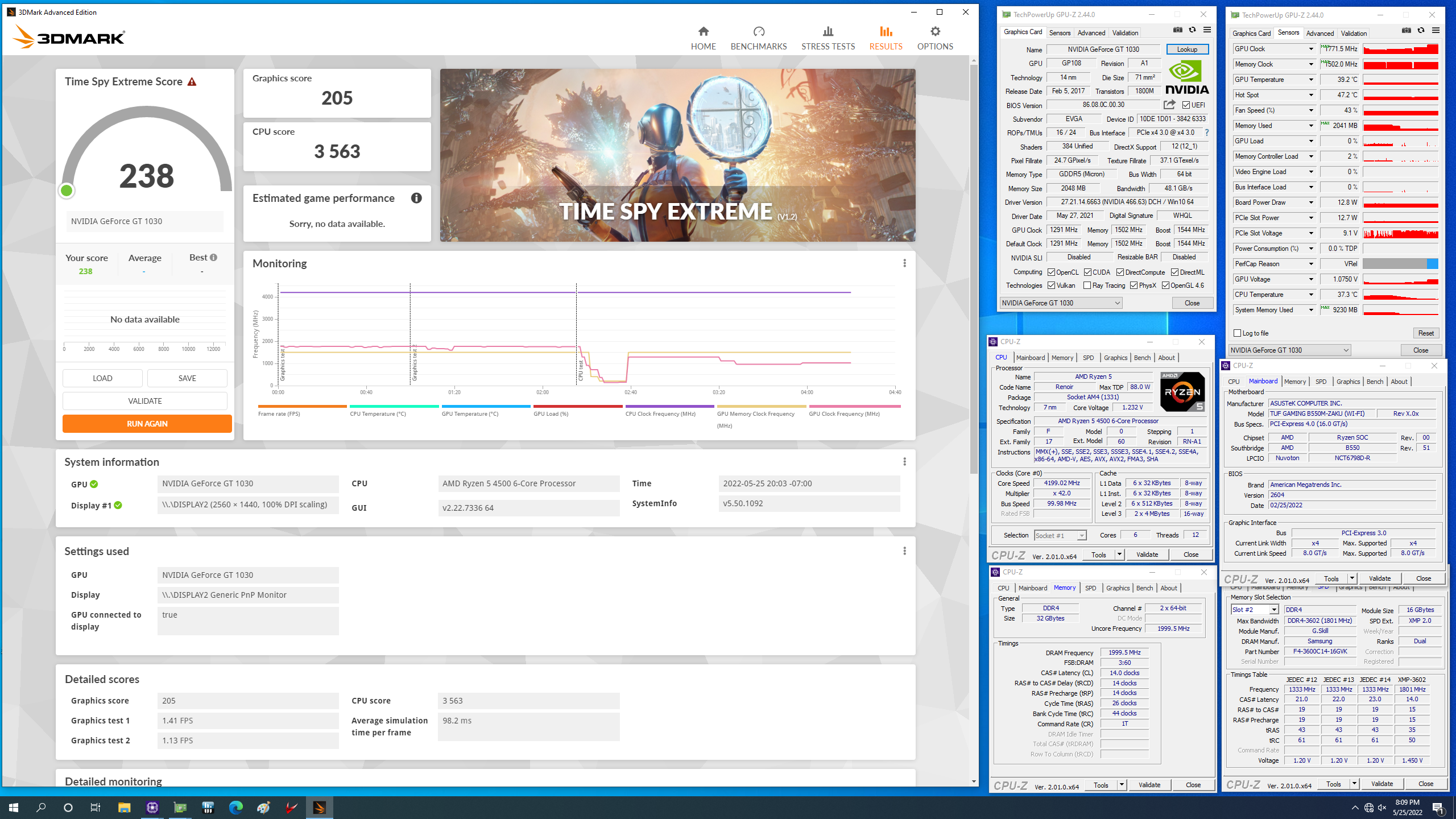1456x819 pixels.
Task: Open BENCHMARKS section in 3DMark
Action: coord(758,38)
